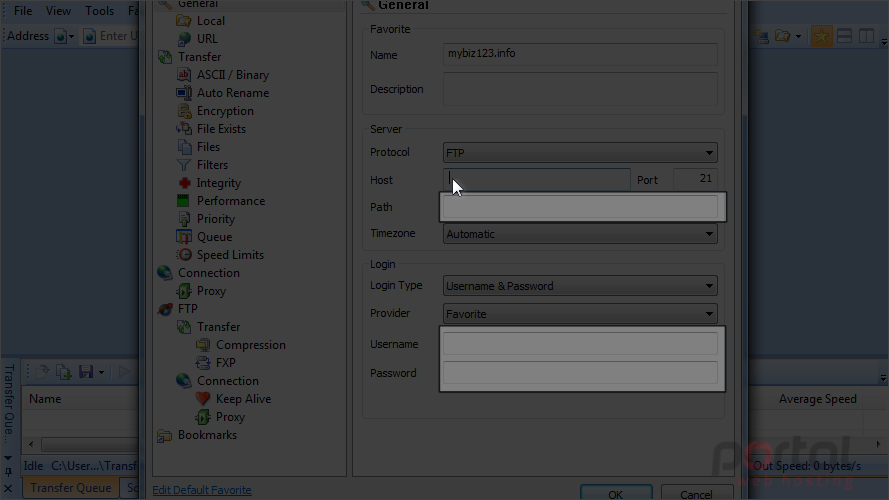Open the Save dropdown arrow in queue toolbar
Viewport: 889px width, 500px height.
click(x=101, y=372)
